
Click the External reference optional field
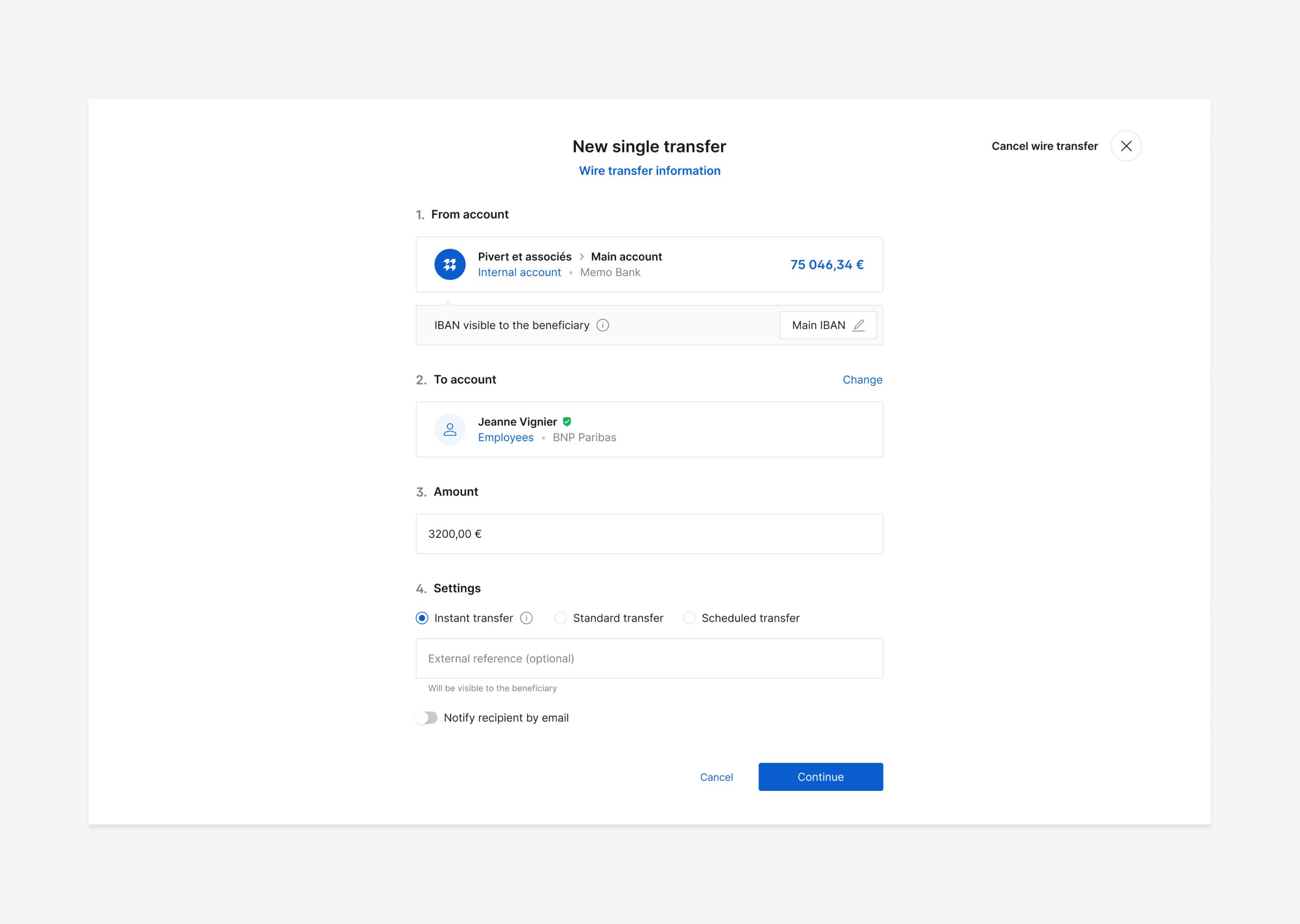click(649, 658)
